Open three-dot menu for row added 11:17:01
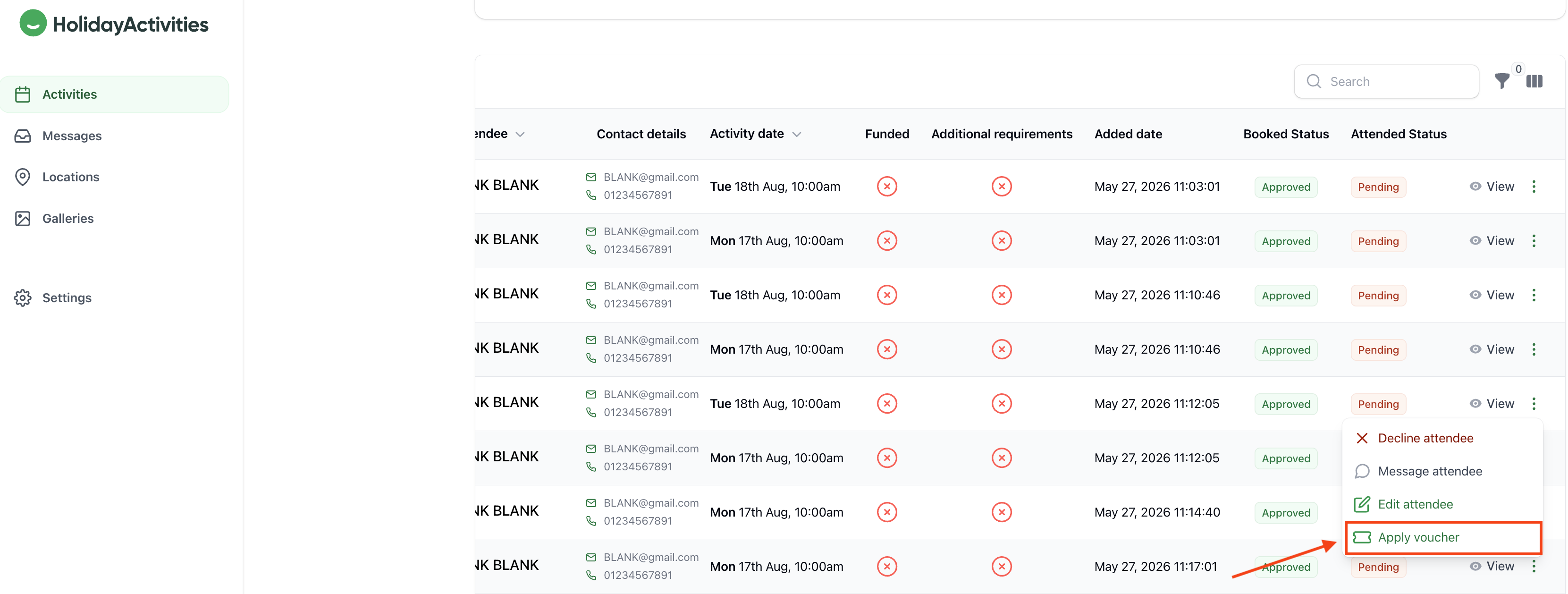 click(x=1534, y=566)
